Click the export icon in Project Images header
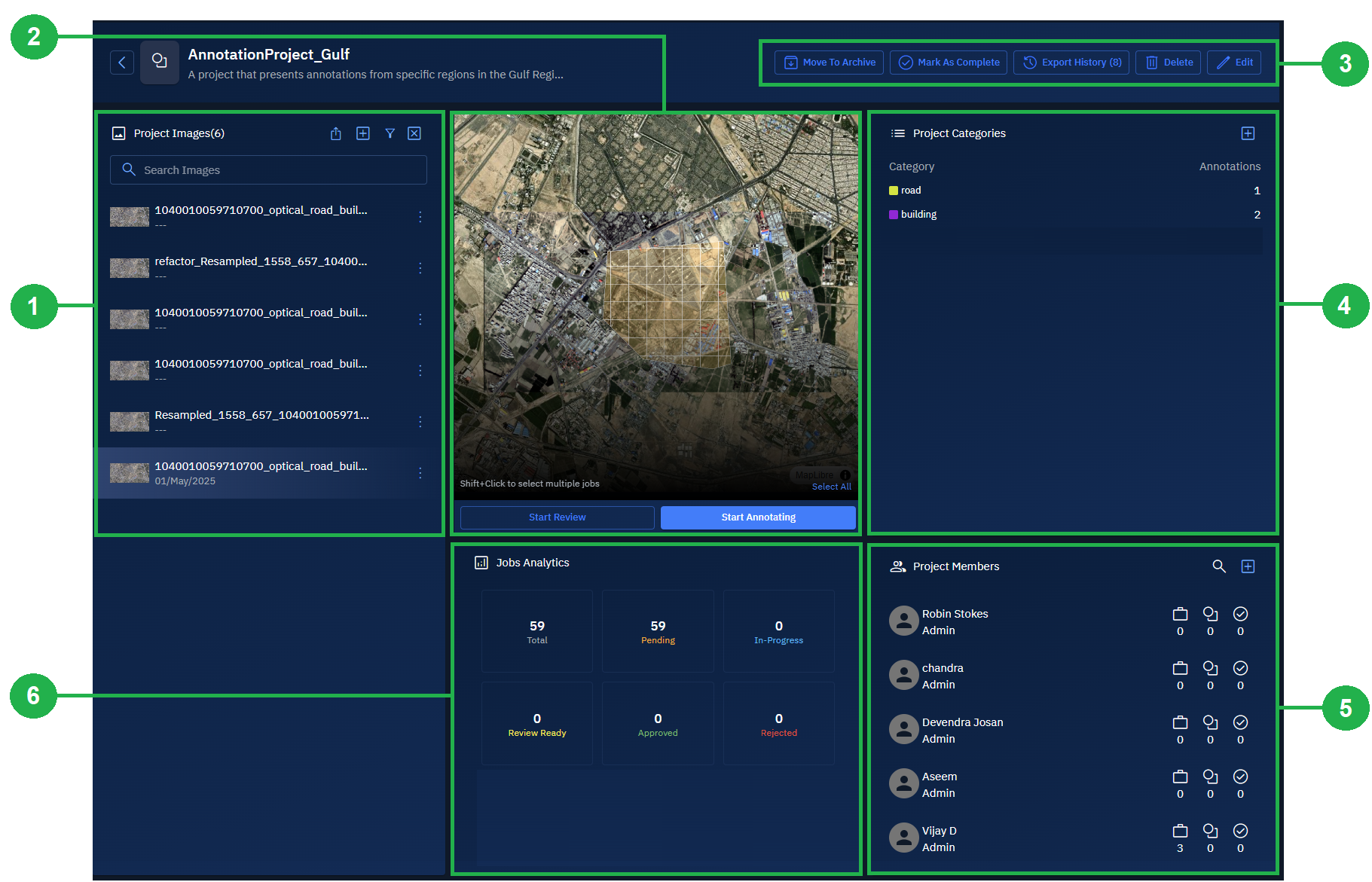This screenshot has height=882, width=1372. (336, 133)
